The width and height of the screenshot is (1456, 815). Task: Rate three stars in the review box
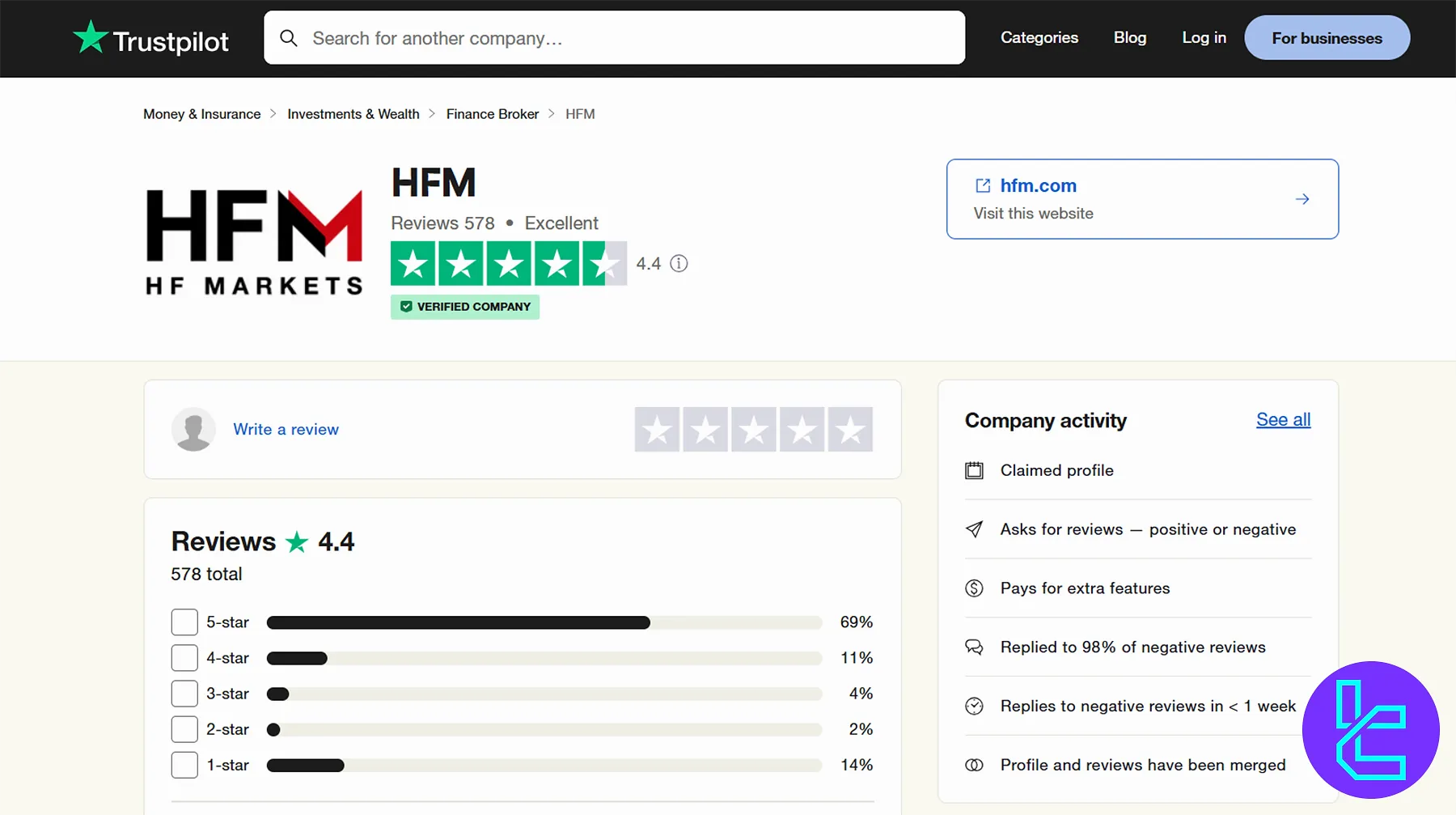pyautogui.click(x=754, y=430)
